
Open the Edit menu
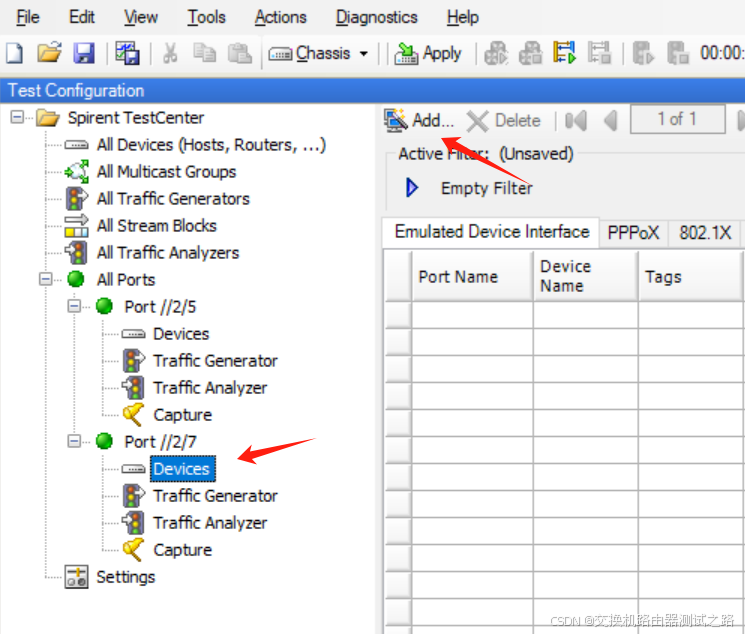[x=82, y=18]
